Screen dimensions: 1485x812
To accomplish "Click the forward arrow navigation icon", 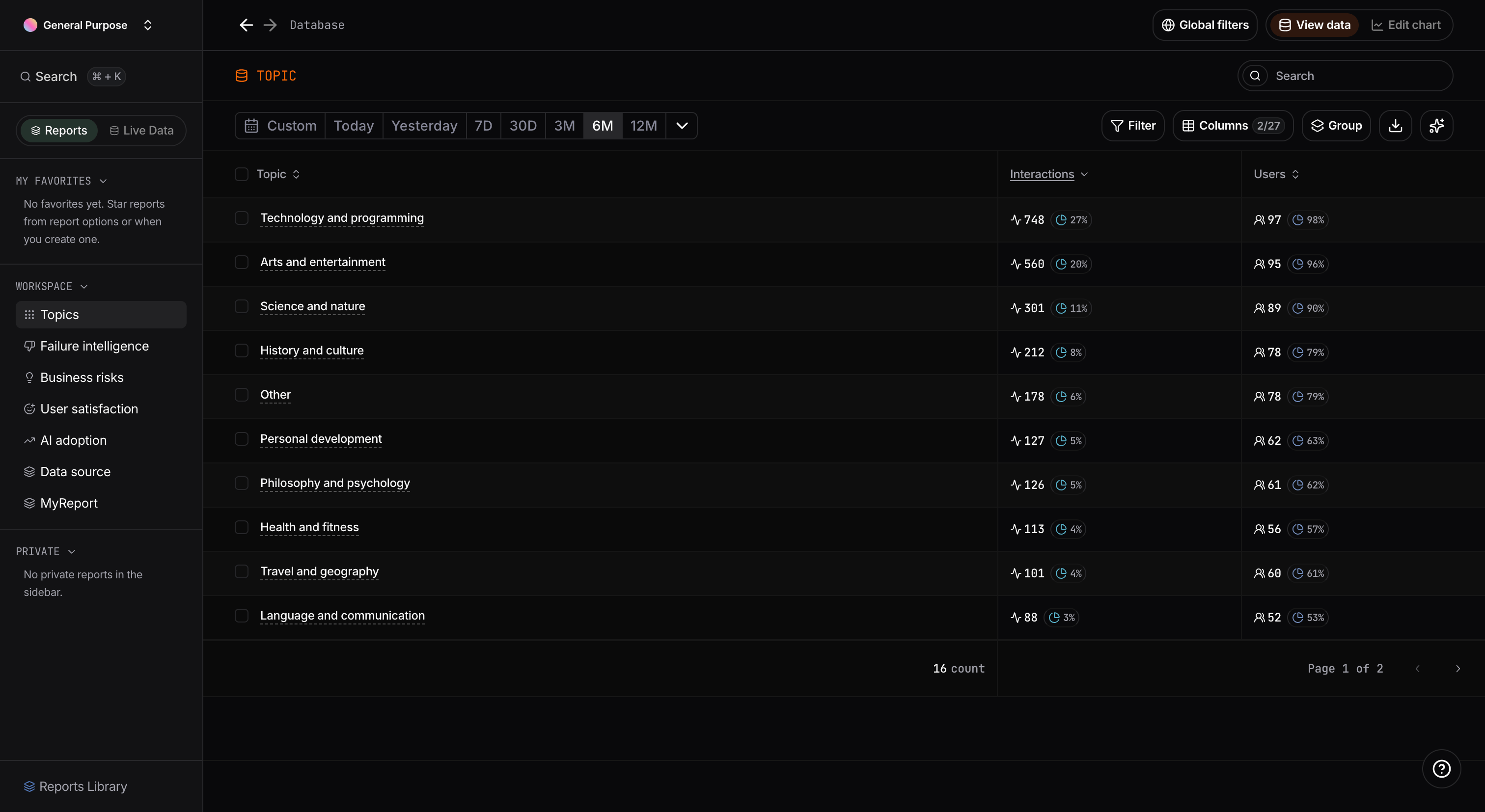I will click(270, 25).
